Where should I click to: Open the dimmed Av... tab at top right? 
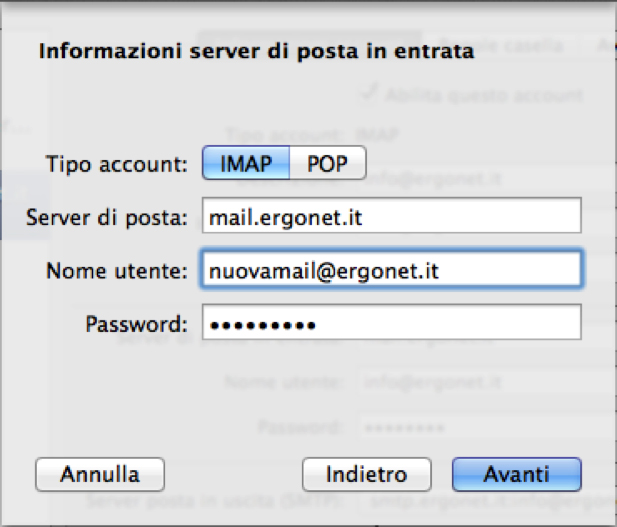(604, 46)
